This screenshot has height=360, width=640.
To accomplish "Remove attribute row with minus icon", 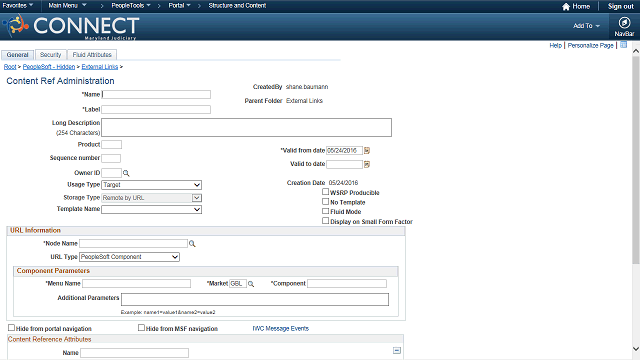I will [x=397, y=351].
